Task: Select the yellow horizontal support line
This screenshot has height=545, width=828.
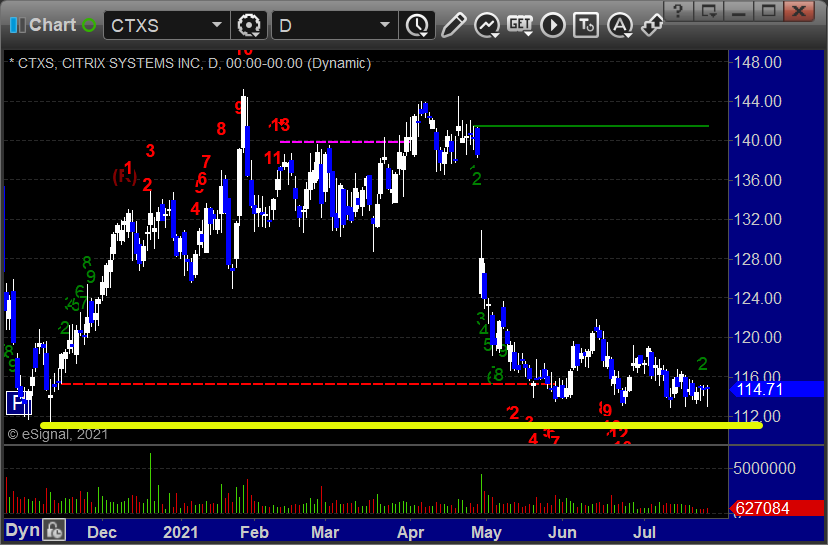Action: point(401,425)
